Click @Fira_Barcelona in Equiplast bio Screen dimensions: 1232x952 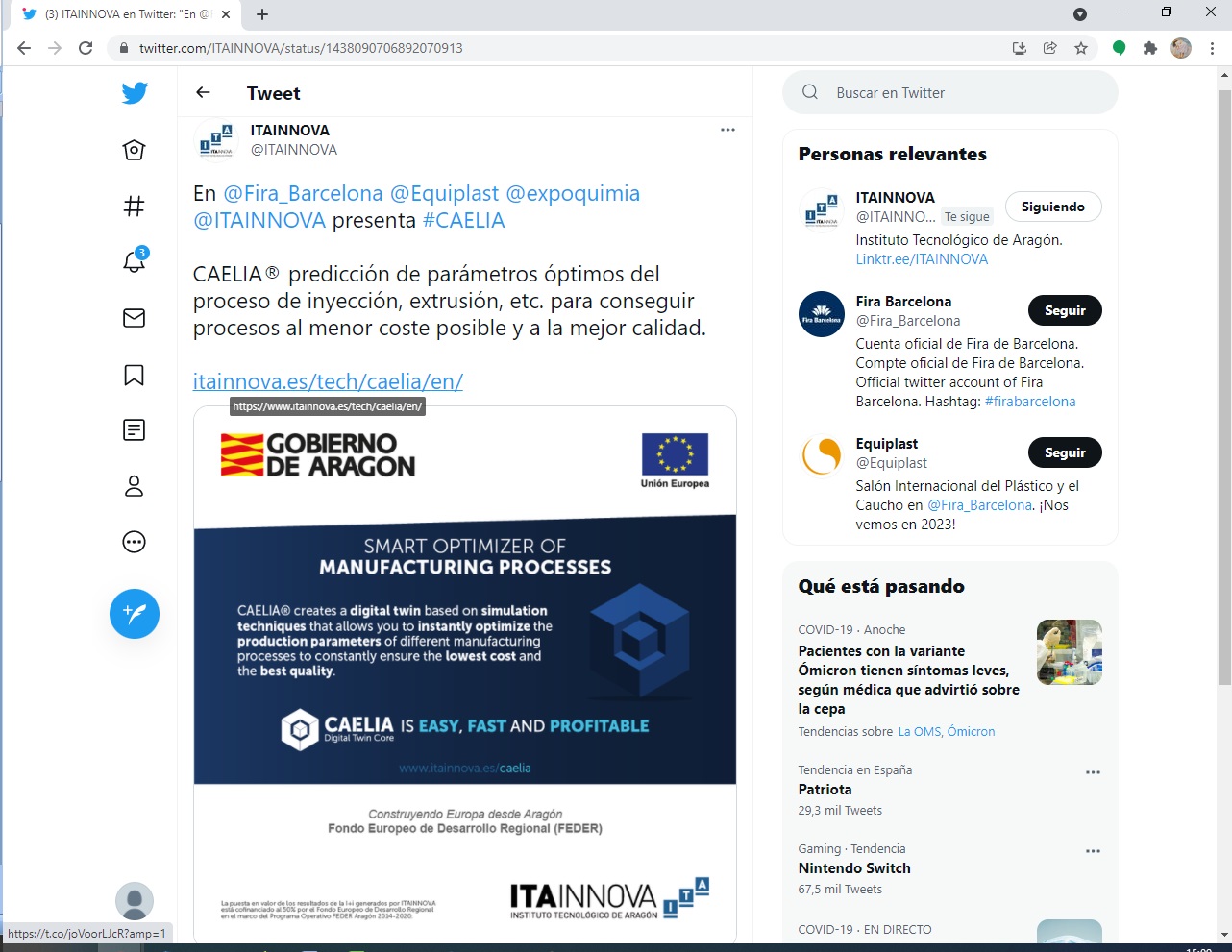[980, 505]
